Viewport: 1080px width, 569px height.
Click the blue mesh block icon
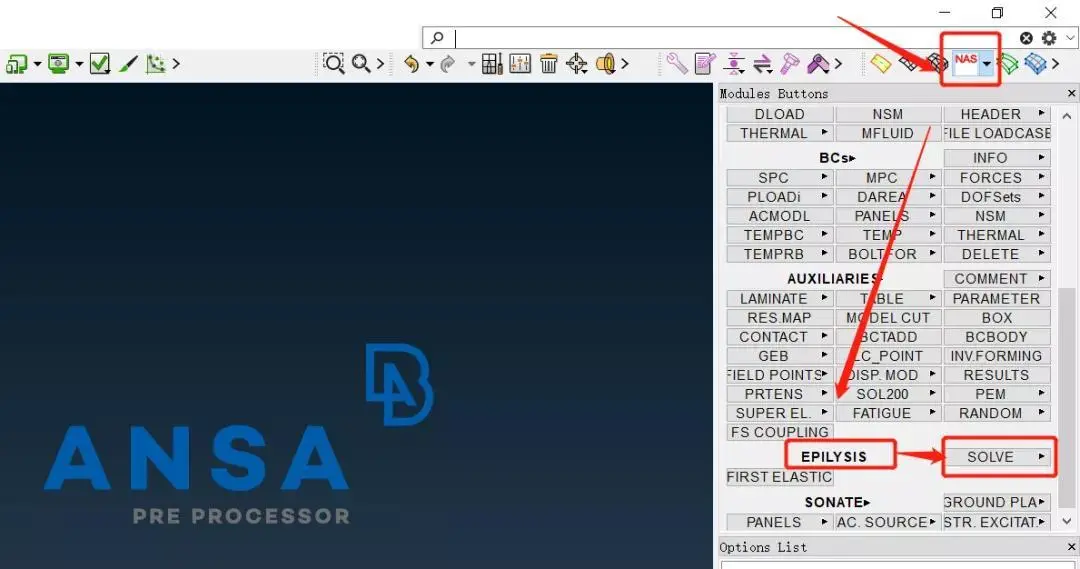(x=1035, y=64)
